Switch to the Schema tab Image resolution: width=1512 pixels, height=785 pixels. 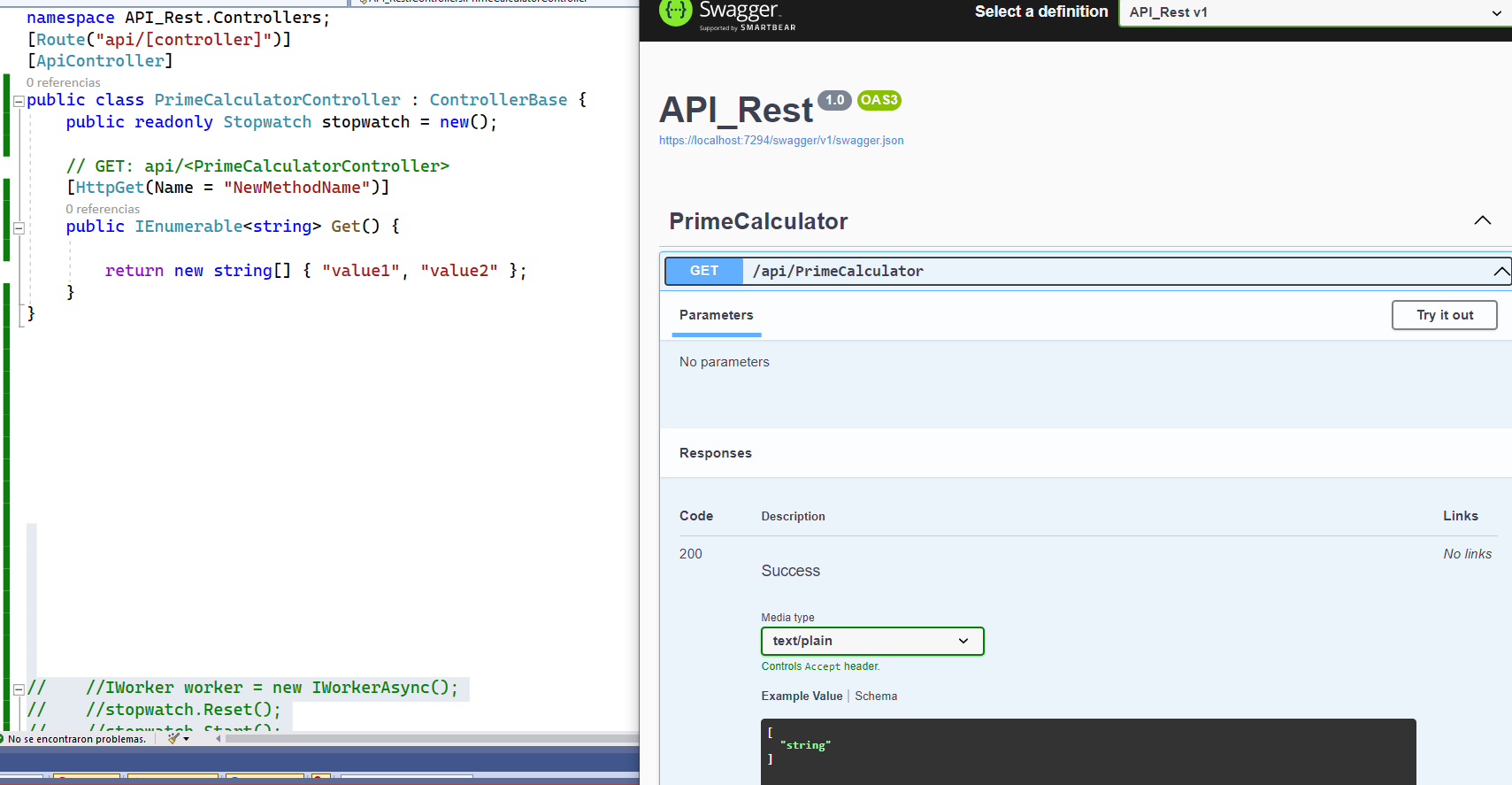coord(876,696)
